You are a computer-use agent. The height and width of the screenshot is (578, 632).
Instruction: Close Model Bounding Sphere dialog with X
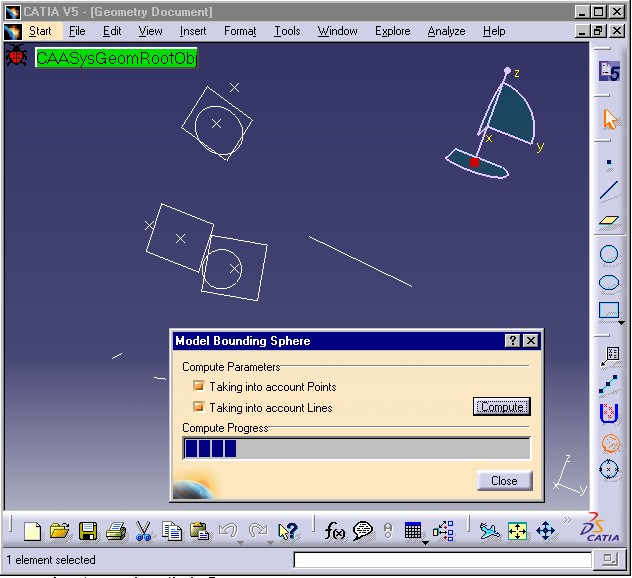pos(531,341)
